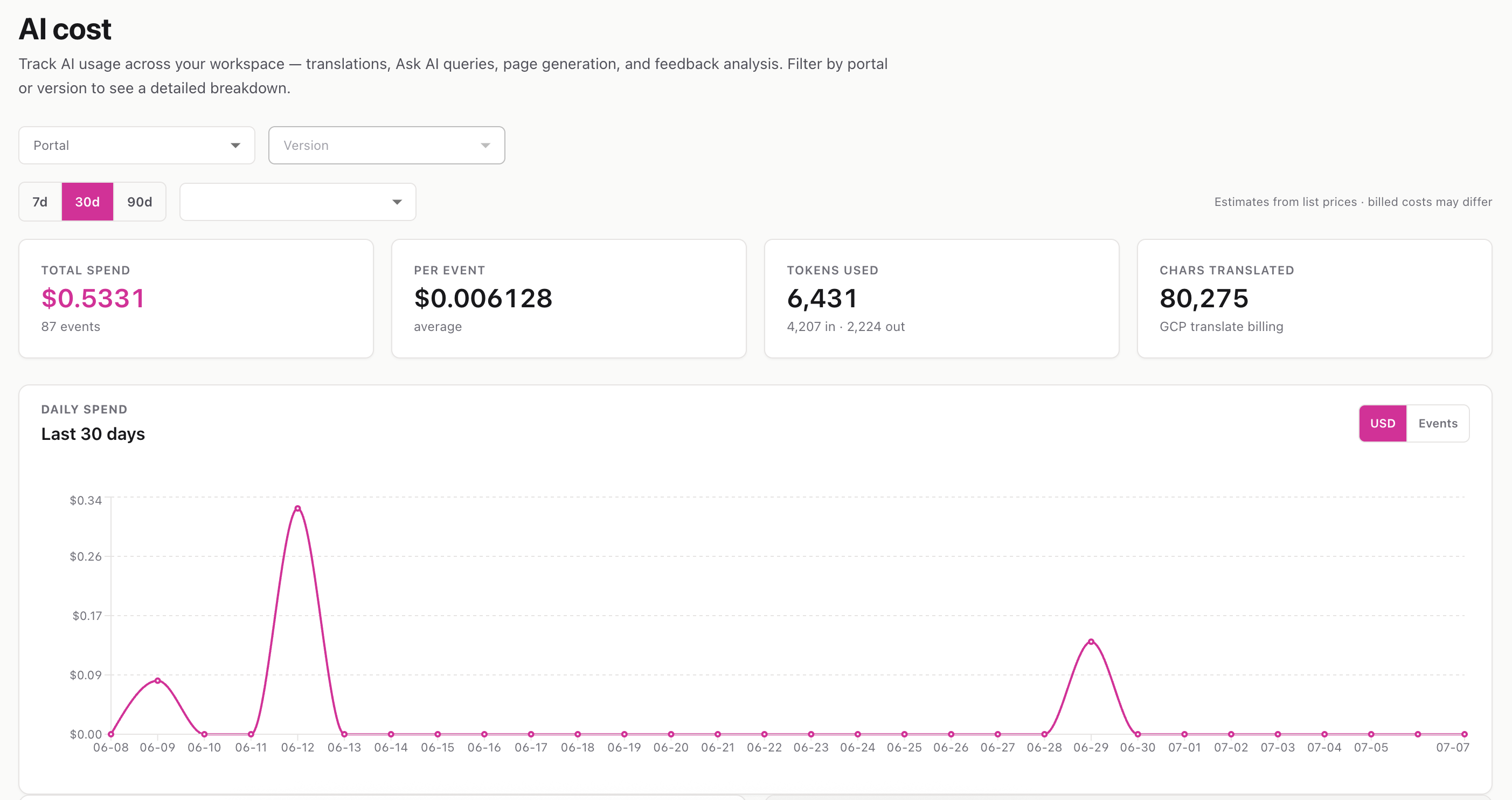Screen dimensions: 1512x800
Task: Click the 06-29 spike data point
Action: click(x=1091, y=642)
